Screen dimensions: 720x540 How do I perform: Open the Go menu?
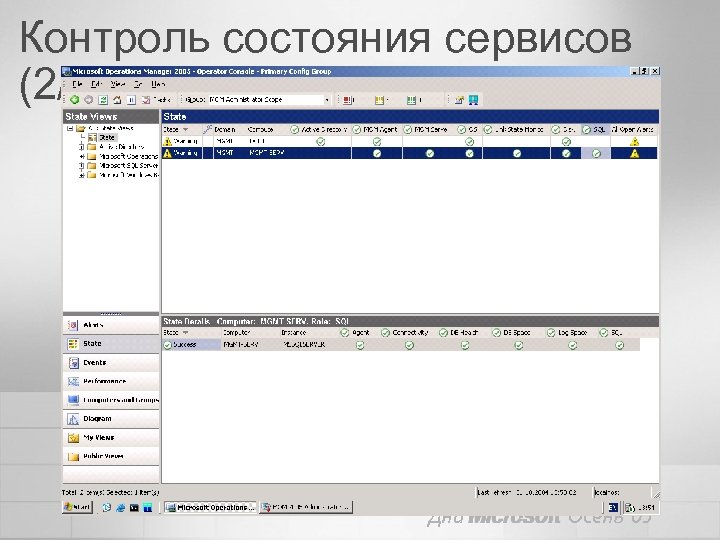pyautogui.click(x=138, y=84)
